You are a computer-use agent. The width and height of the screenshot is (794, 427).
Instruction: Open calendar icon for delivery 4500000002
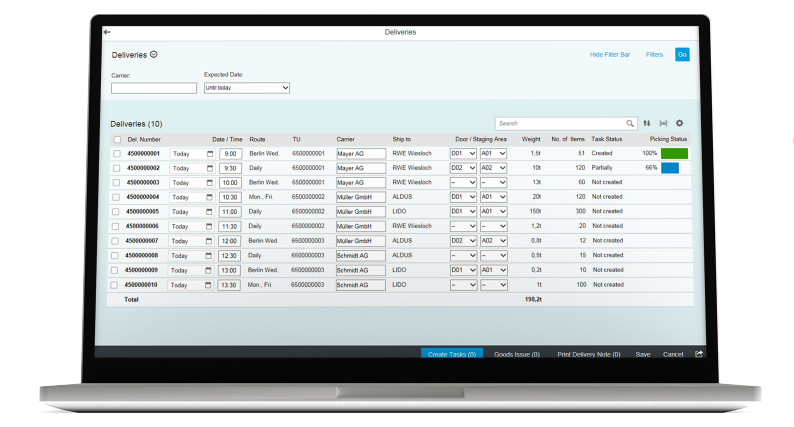click(210, 168)
